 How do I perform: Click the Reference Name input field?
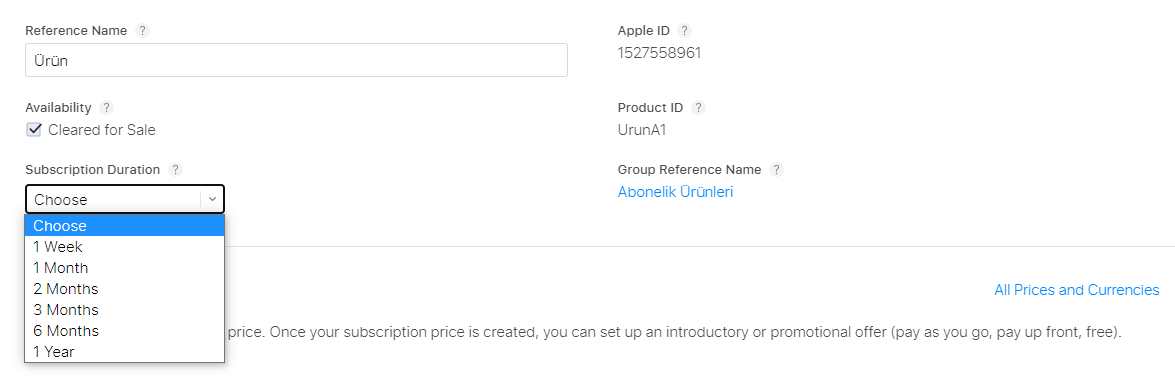point(296,60)
